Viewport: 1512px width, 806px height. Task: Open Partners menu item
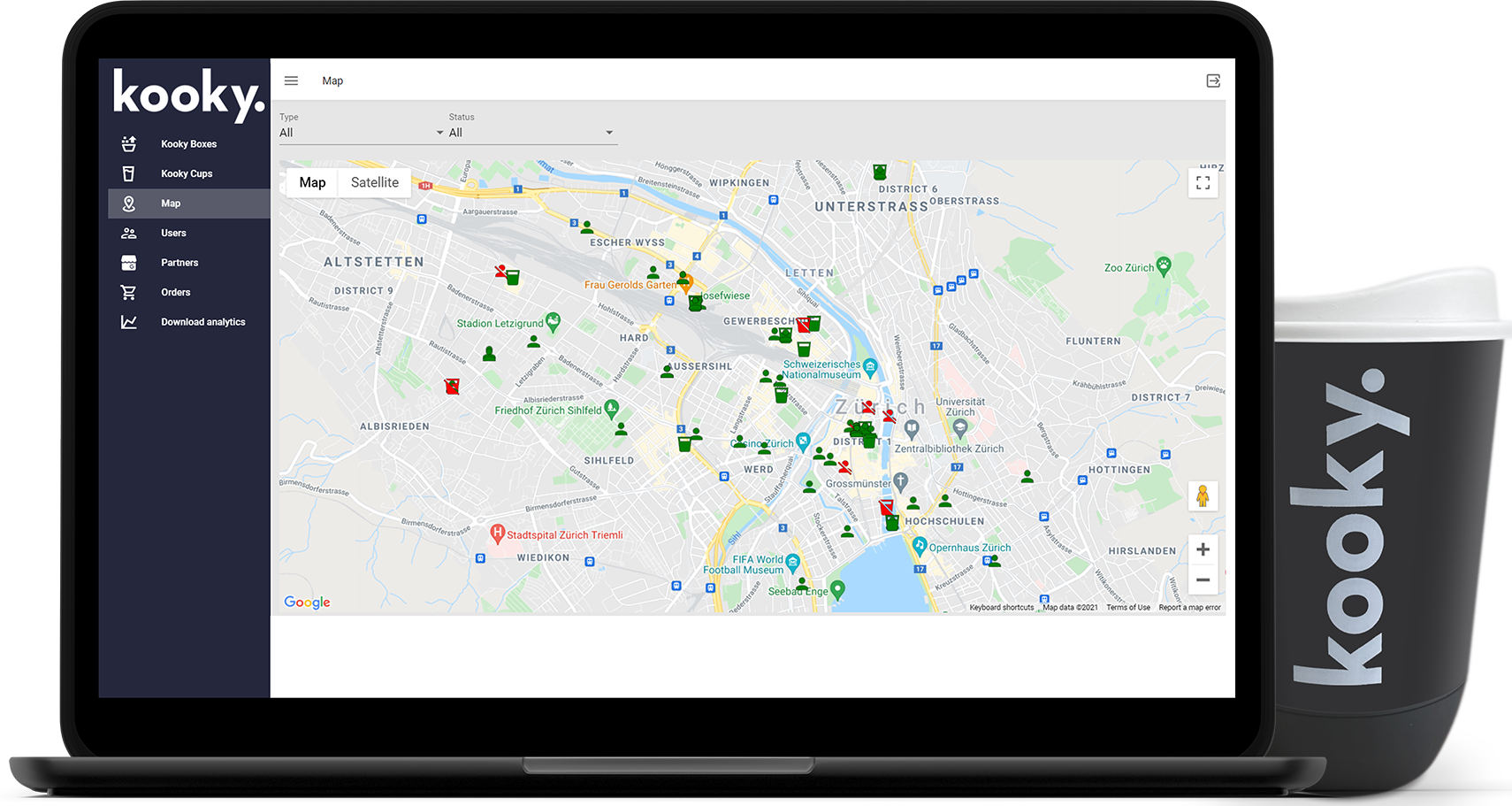[x=188, y=263]
